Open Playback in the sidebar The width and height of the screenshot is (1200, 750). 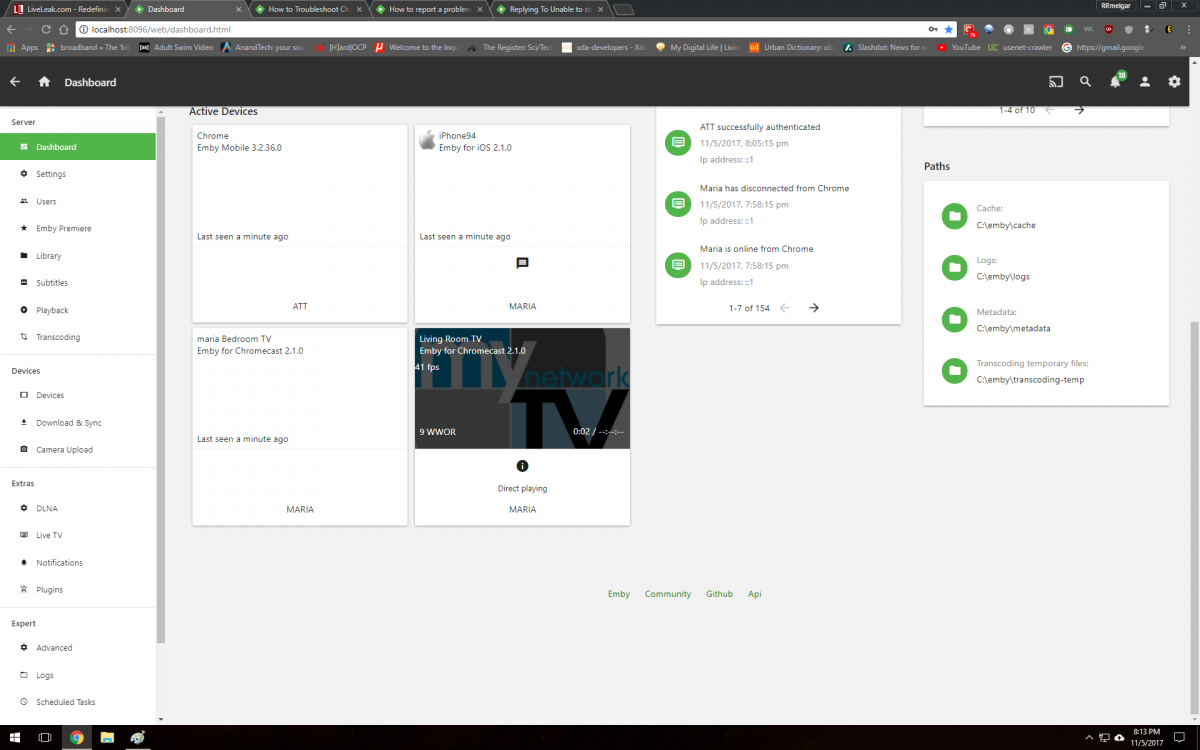(x=78, y=310)
